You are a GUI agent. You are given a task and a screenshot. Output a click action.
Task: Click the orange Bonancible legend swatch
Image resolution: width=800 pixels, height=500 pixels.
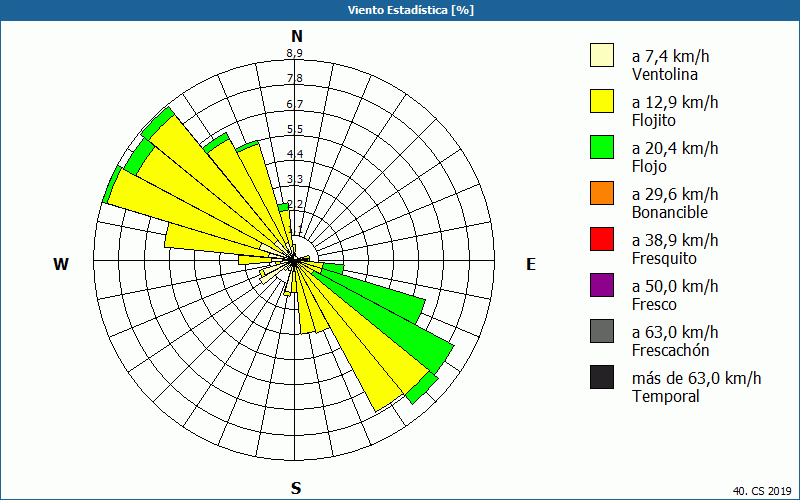602,193
